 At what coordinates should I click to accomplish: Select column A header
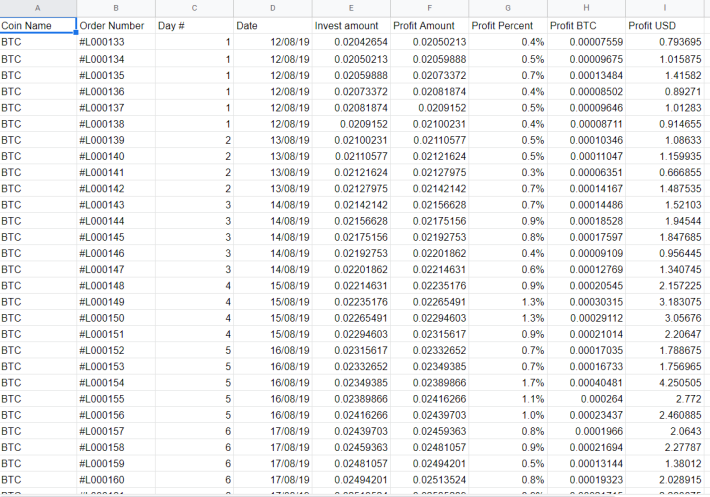click(38, 8)
